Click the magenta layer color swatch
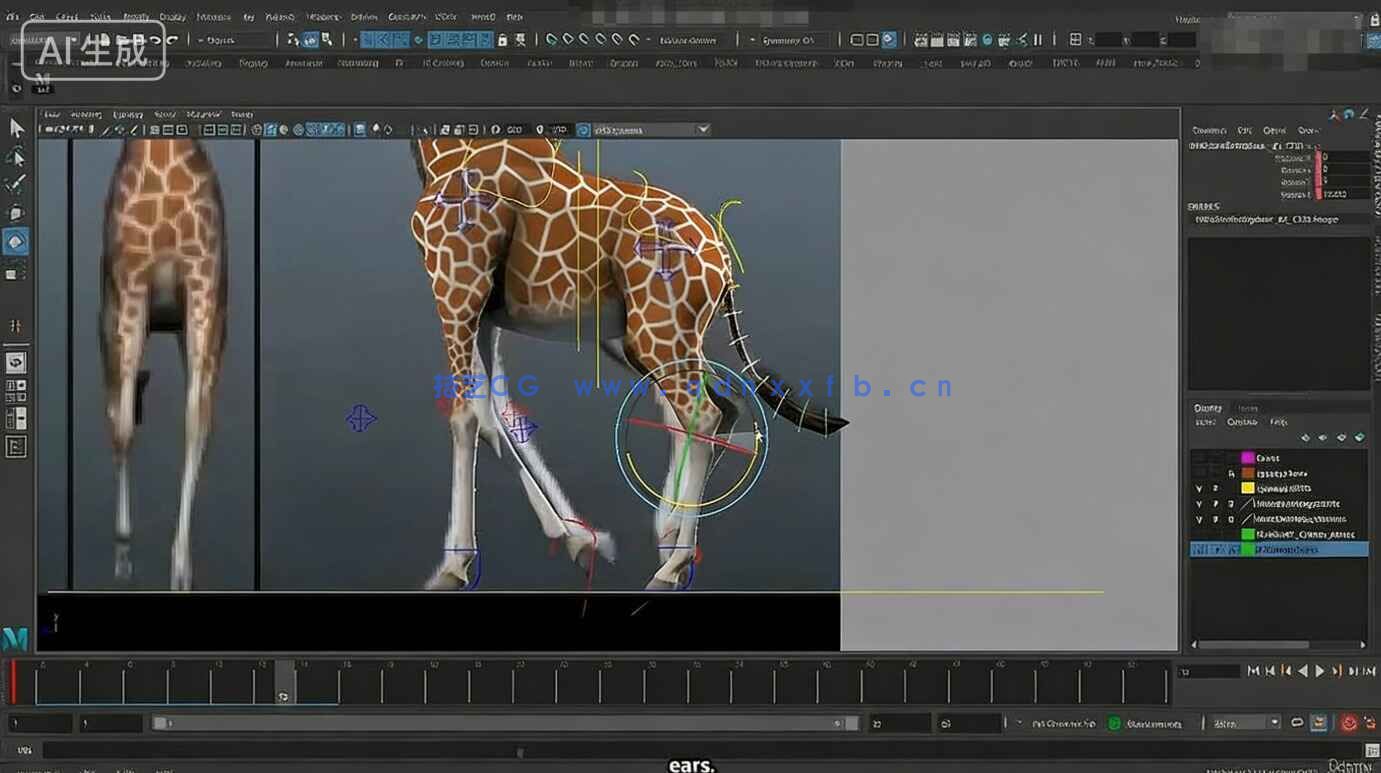This screenshot has height=773, width=1381. click(1247, 458)
